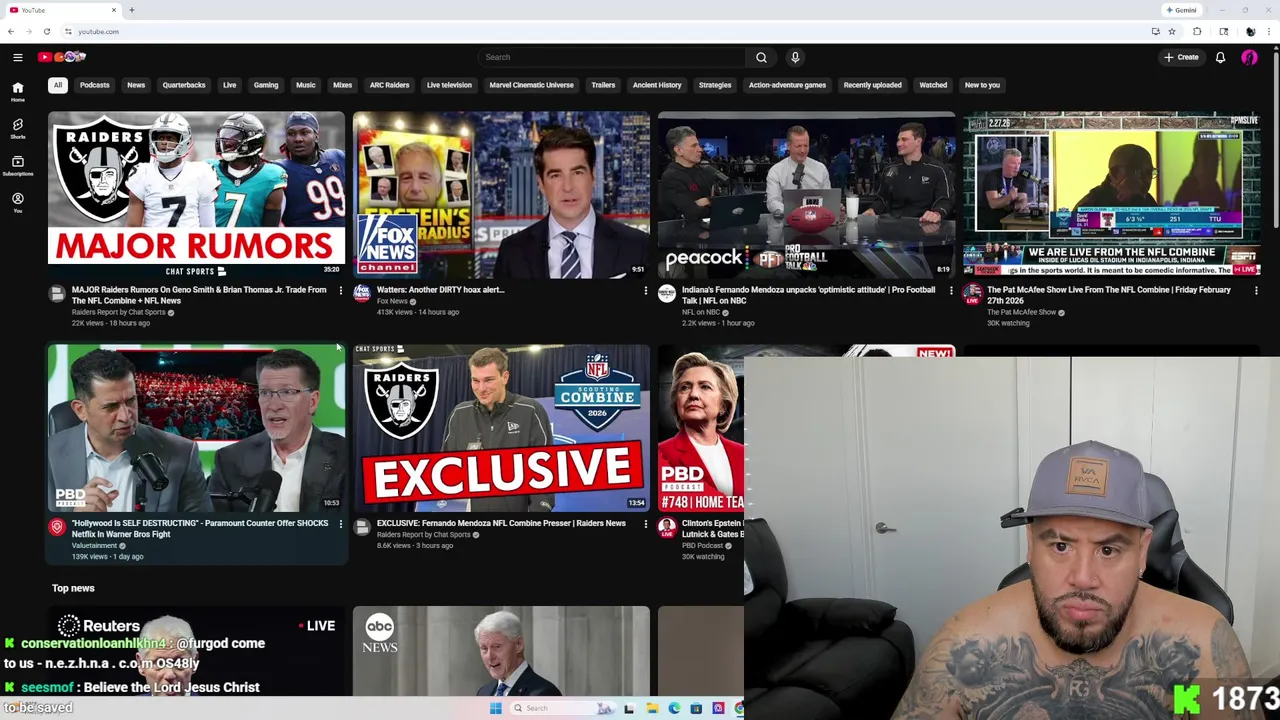Filter by the Gaming chip
Screen dimensions: 1280x720
tap(266, 85)
